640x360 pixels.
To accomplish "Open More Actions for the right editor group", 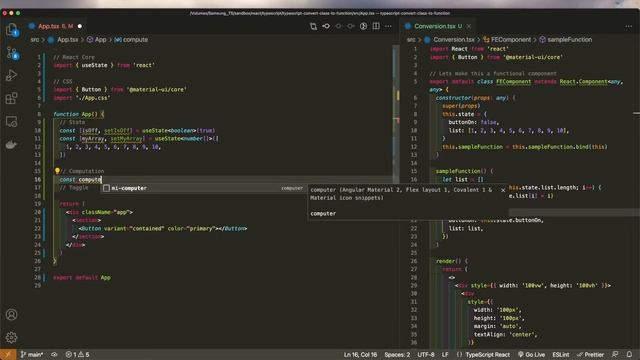I will [629, 26].
